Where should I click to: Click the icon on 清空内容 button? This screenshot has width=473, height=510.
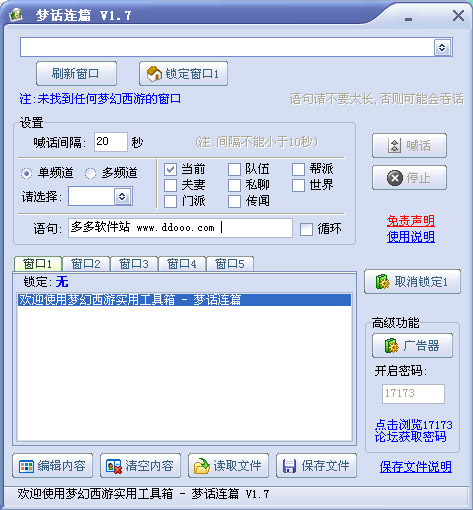tap(114, 466)
